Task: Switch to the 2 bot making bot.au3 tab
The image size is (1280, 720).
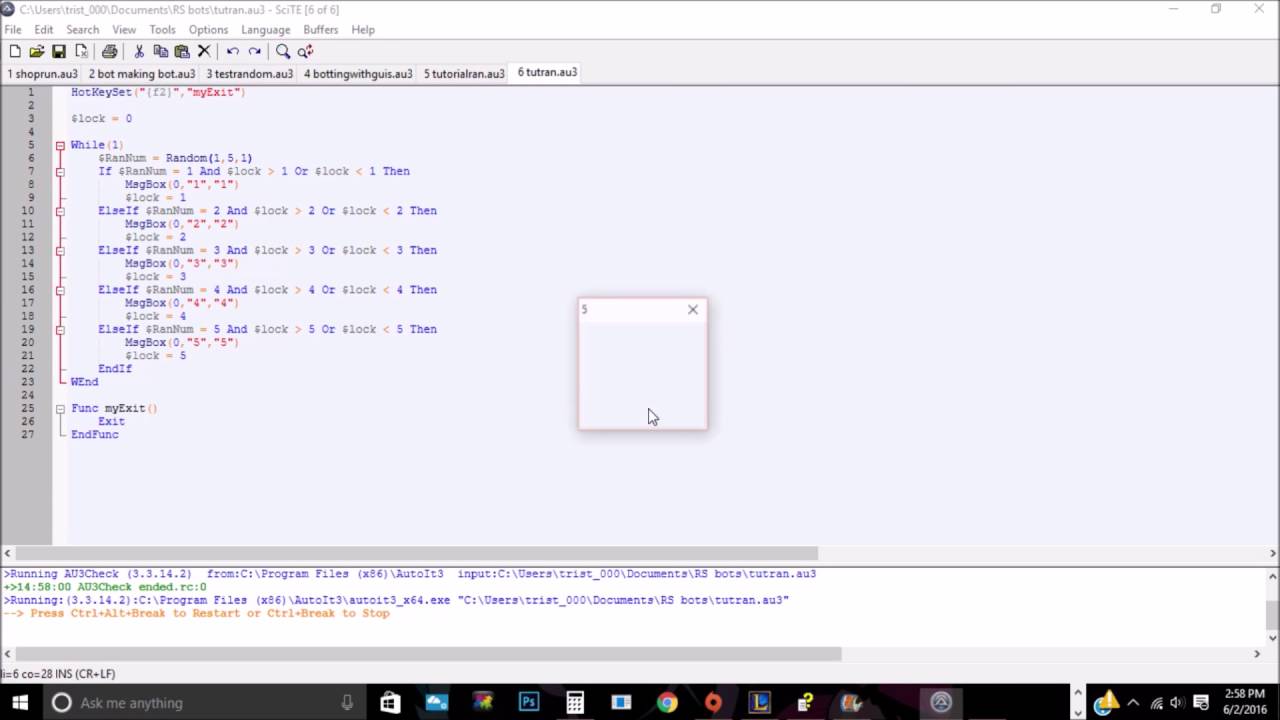Action: [x=142, y=73]
